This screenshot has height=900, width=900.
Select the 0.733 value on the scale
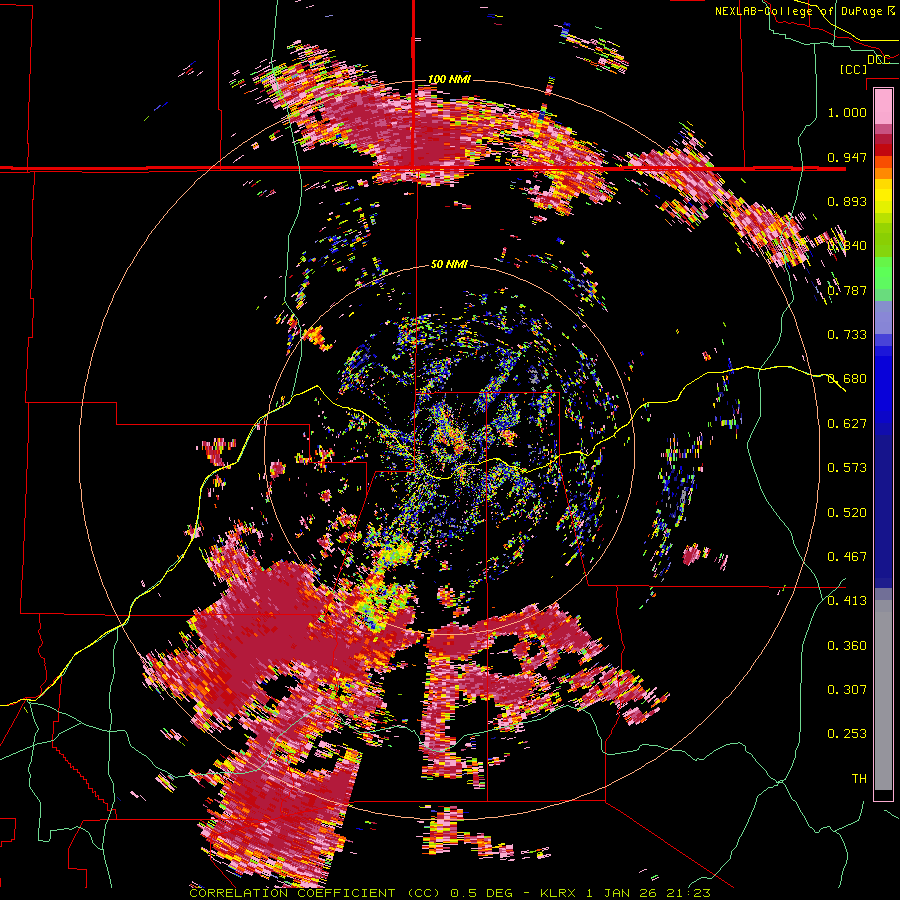pyautogui.click(x=847, y=335)
